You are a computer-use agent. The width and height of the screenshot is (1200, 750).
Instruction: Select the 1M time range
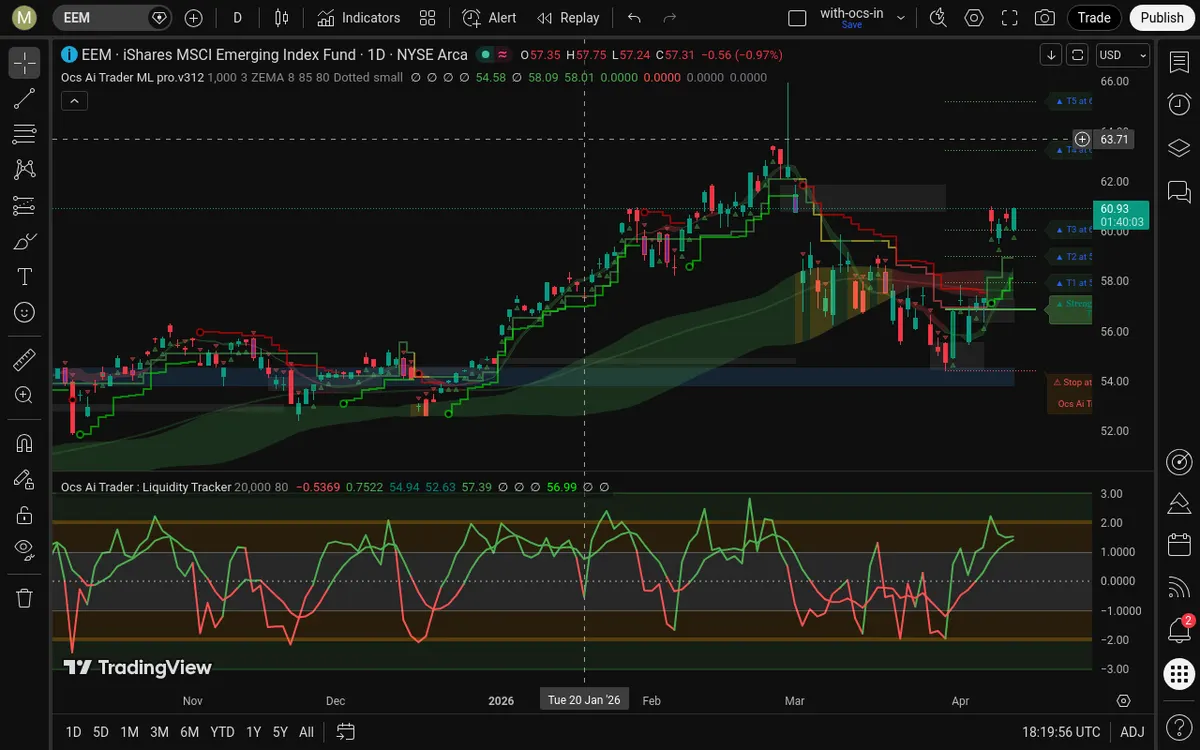[129, 732]
